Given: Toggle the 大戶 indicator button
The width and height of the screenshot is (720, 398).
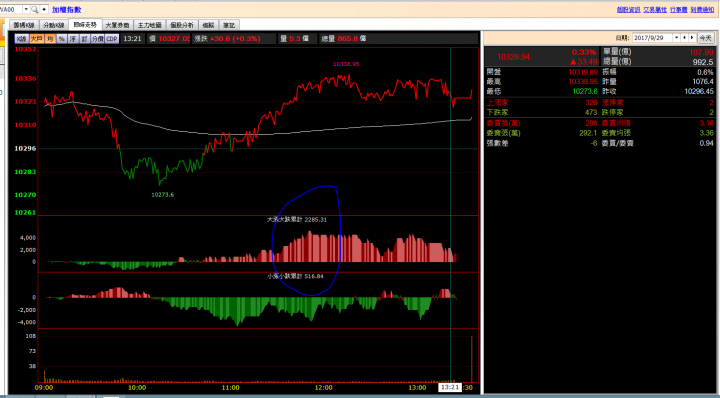Looking at the screenshot, I should (x=36, y=39).
